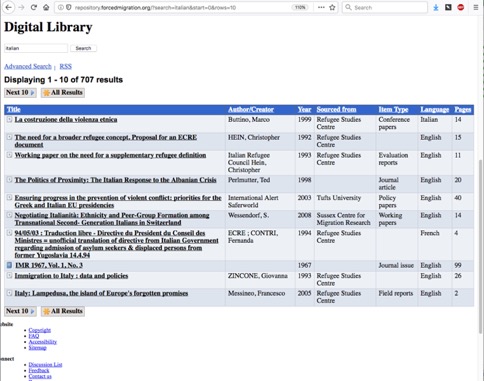
Task: Open Negotiating Italianità working paper
Action: [x=112, y=219]
